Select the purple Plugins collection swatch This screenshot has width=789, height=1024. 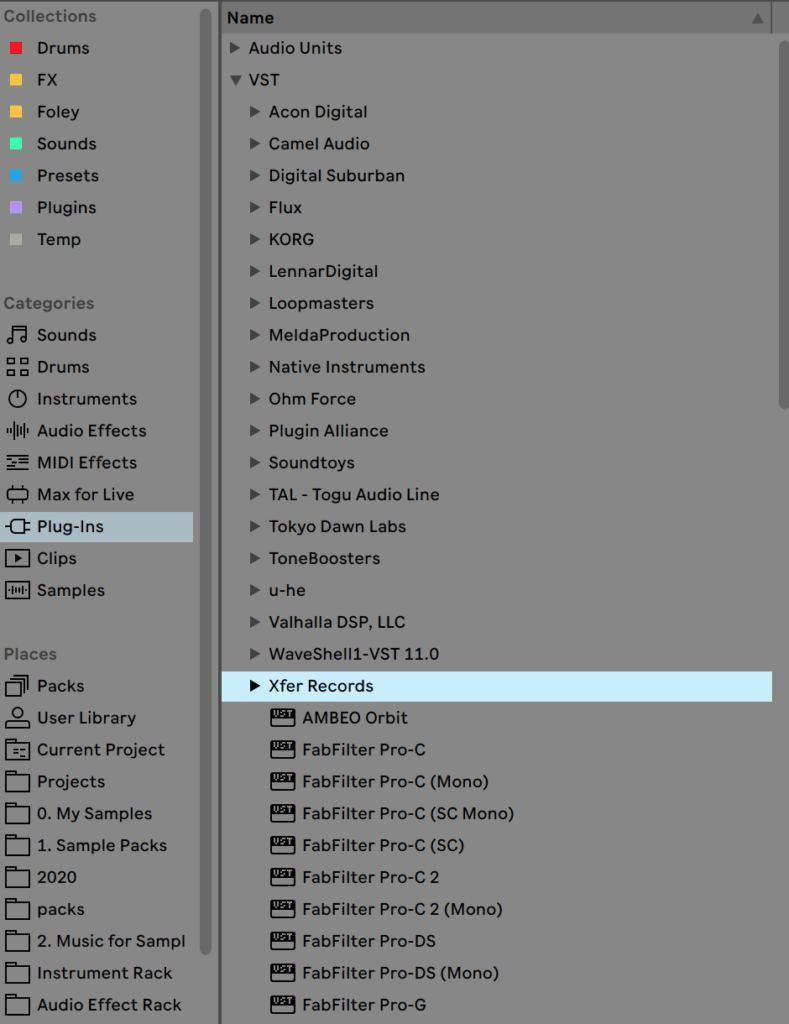pos(16,208)
